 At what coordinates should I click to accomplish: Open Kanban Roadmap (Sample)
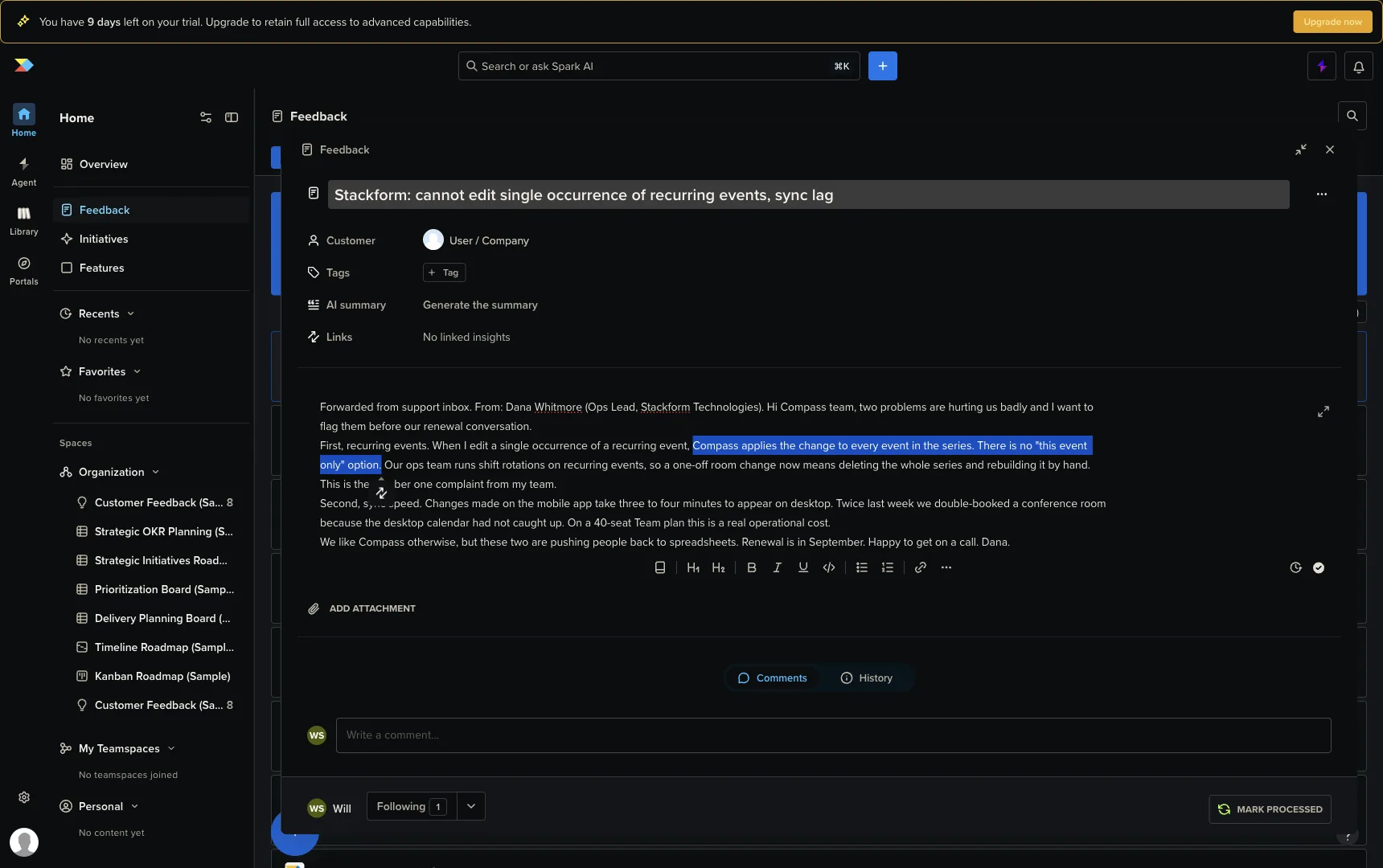(154, 676)
